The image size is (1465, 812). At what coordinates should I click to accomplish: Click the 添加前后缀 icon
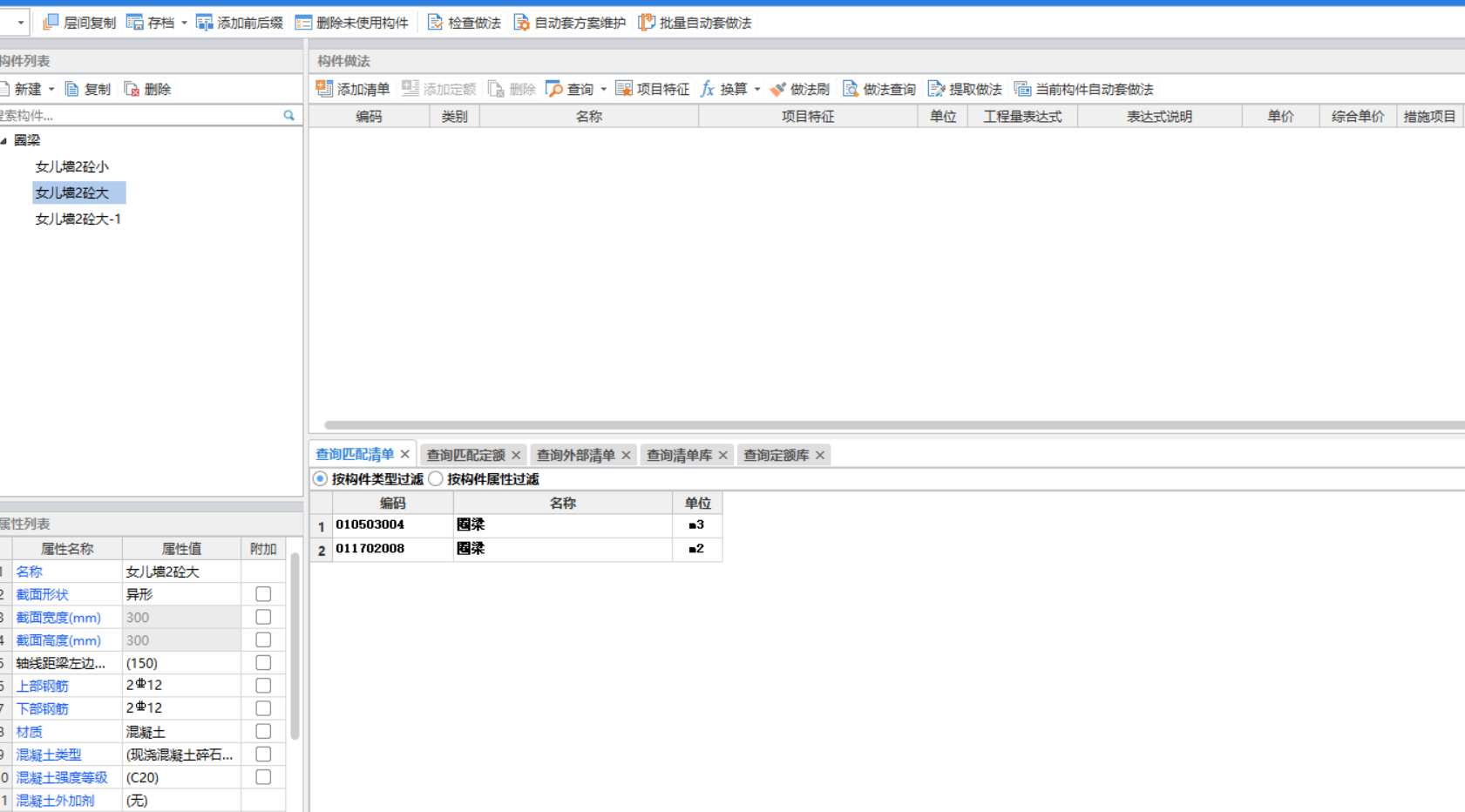(x=204, y=23)
